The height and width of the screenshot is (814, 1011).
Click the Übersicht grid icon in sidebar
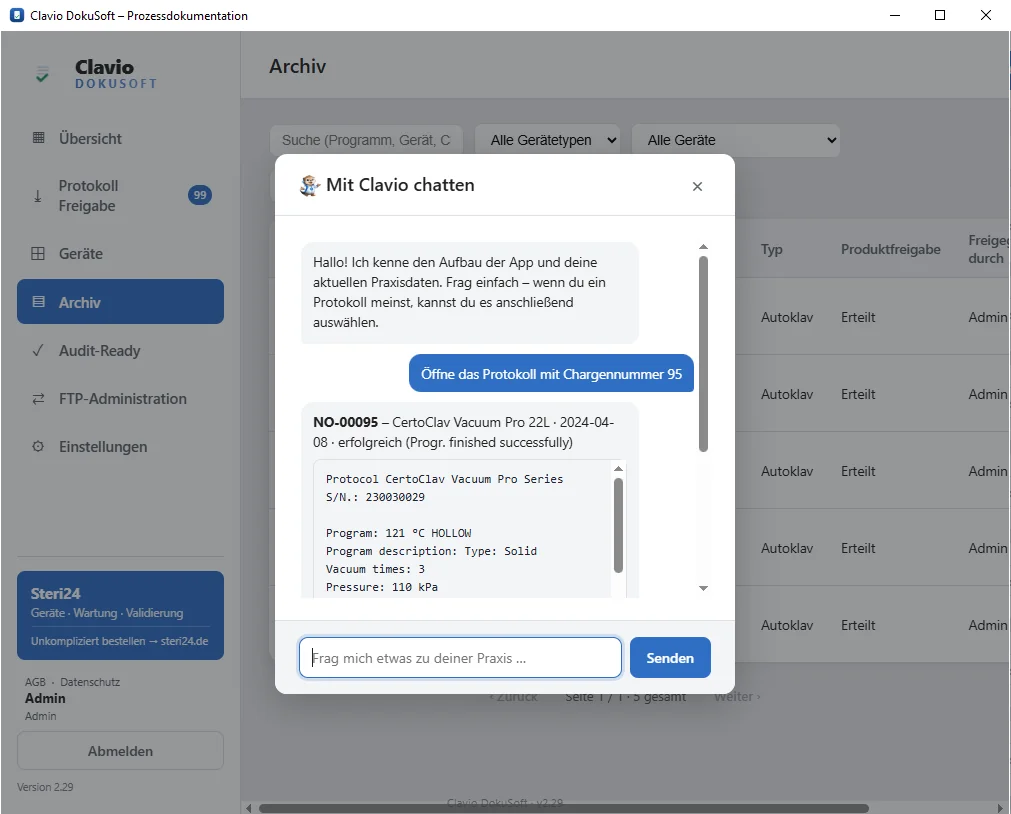pyautogui.click(x=39, y=137)
